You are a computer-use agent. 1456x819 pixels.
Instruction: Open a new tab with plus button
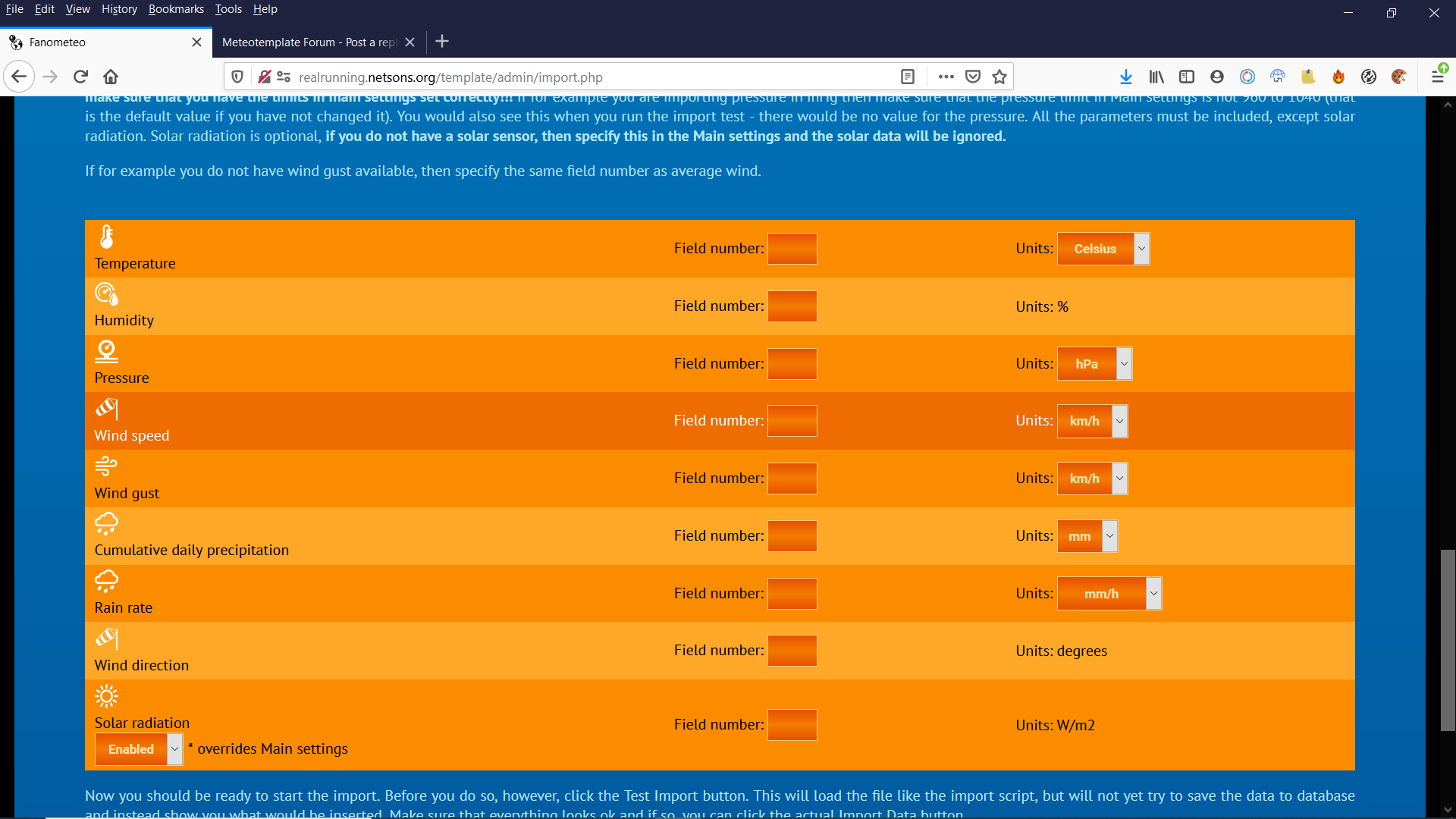pos(442,42)
